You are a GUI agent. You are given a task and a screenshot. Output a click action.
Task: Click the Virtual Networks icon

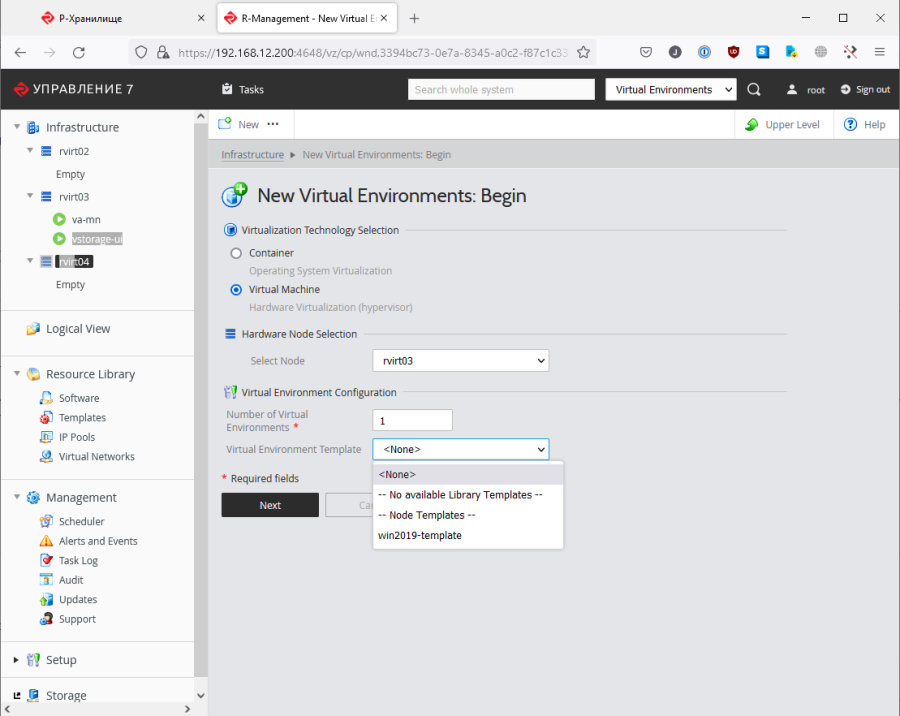[46, 456]
